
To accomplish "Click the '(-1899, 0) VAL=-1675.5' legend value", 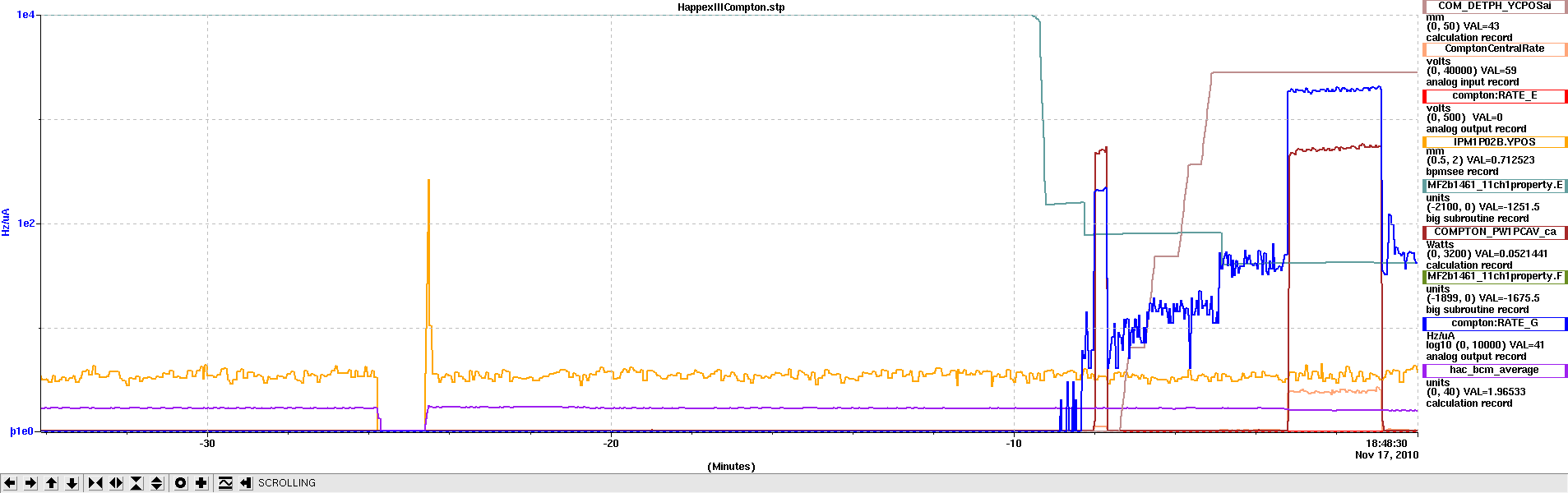I will pos(1483,298).
